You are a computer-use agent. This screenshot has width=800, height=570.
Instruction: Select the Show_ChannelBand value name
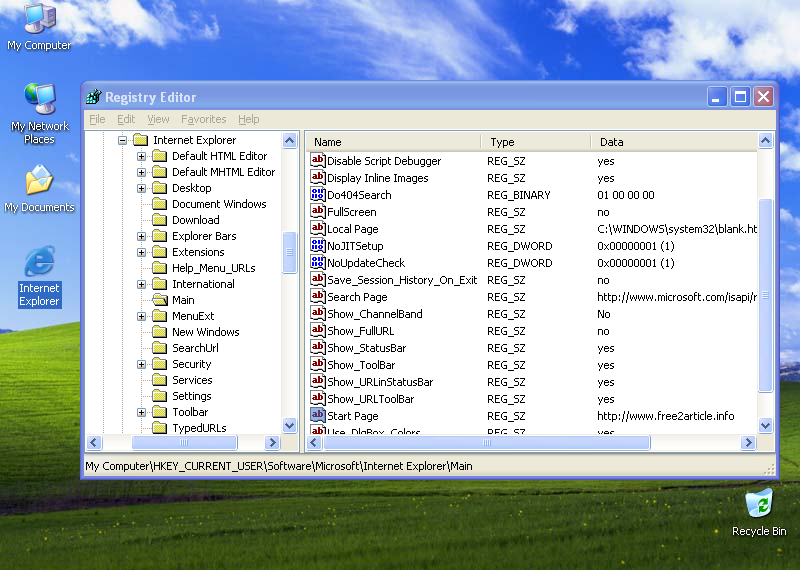click(x=374, y=314)
